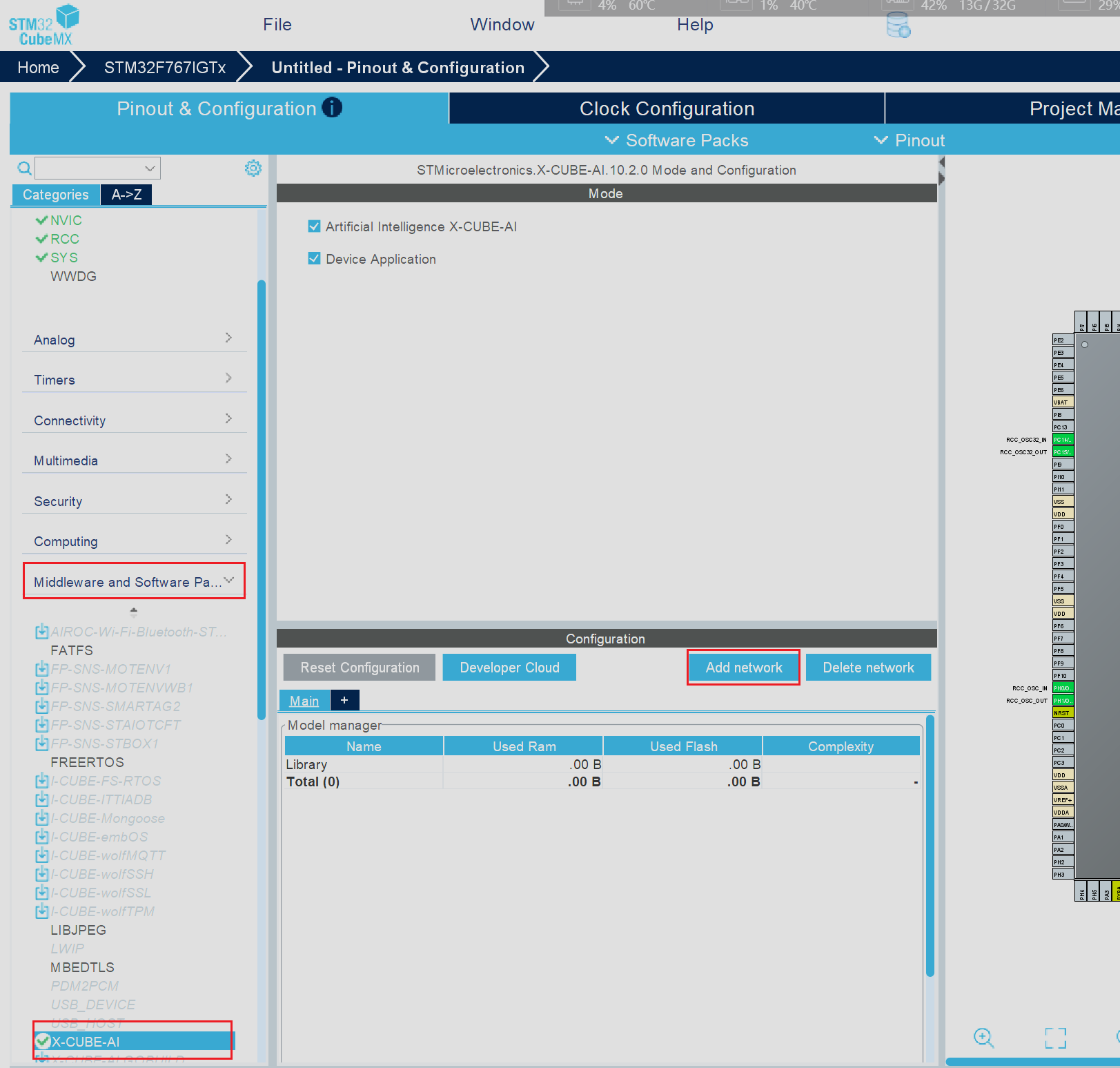The width and height of the screenshot is (1120, 1068).
Task: Select the A->Z tab
Action: [x=126, y=195]
